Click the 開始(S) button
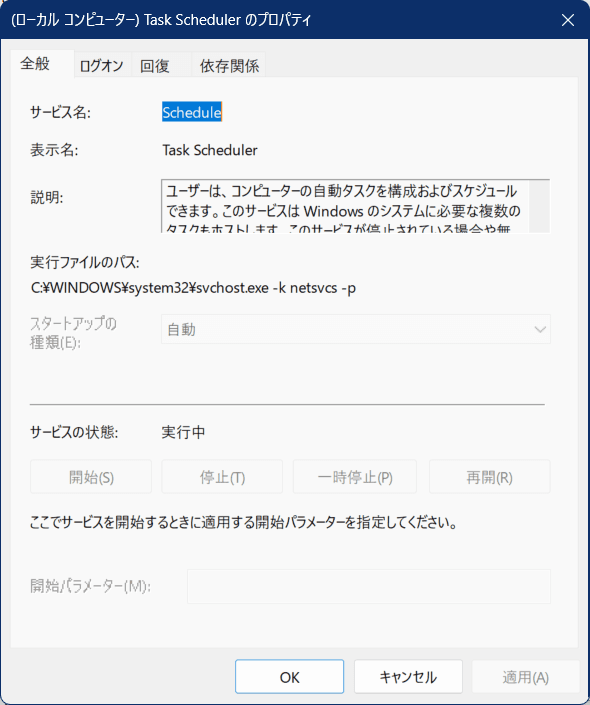Image resolution: width=590 pixels, height=705 pixels. 91,477
